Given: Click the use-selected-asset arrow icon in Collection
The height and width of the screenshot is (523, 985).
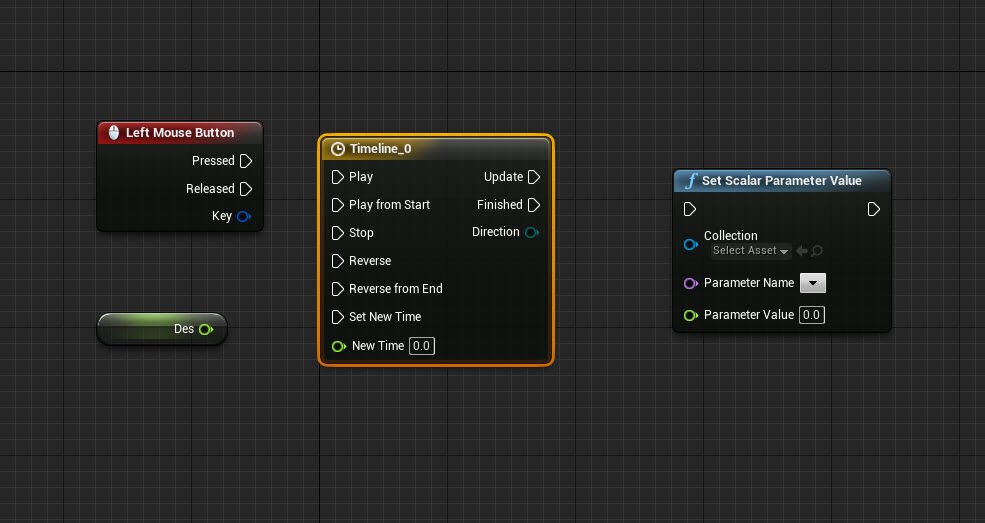Looking at the screenshot, I should tap(802, 251).
